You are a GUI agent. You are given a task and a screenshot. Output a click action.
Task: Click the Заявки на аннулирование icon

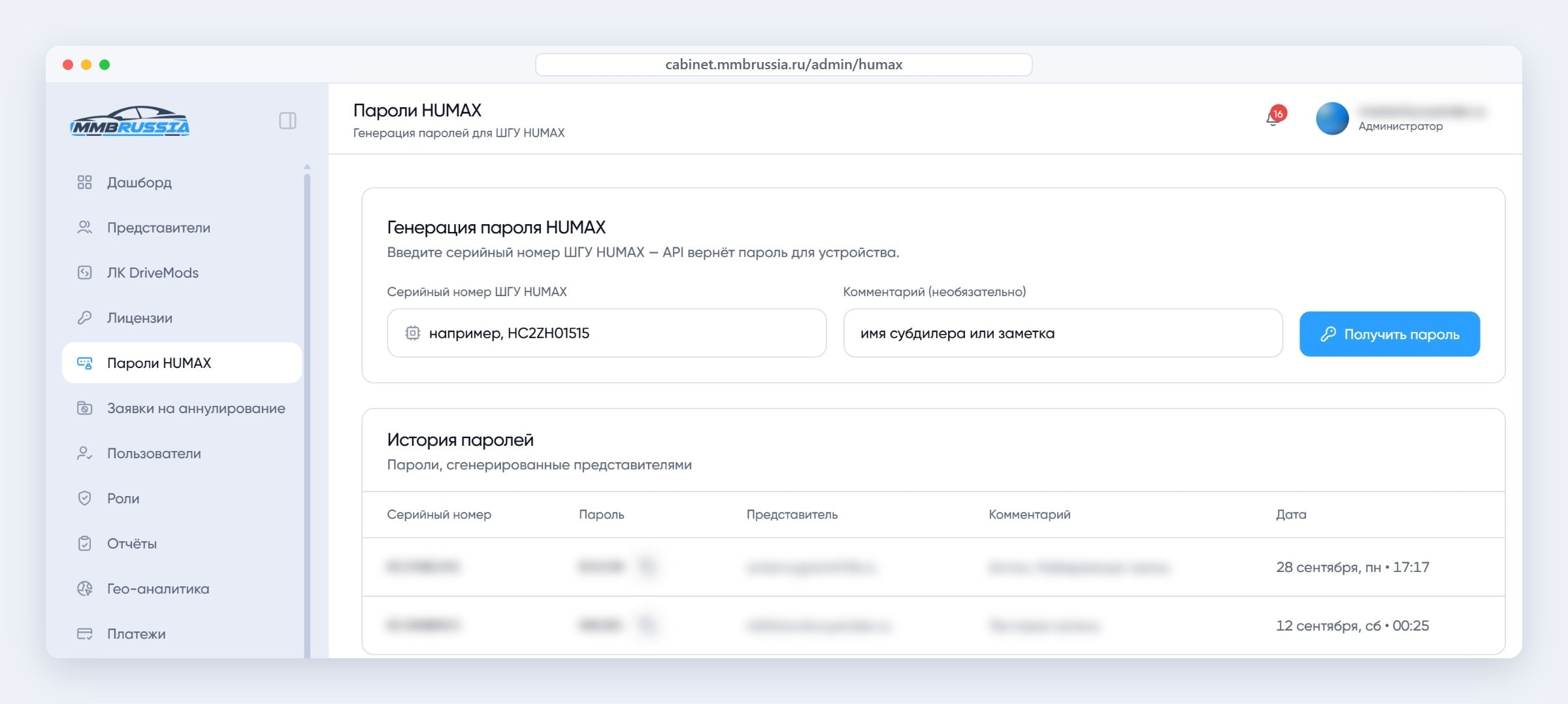click(x=84, y=408)
